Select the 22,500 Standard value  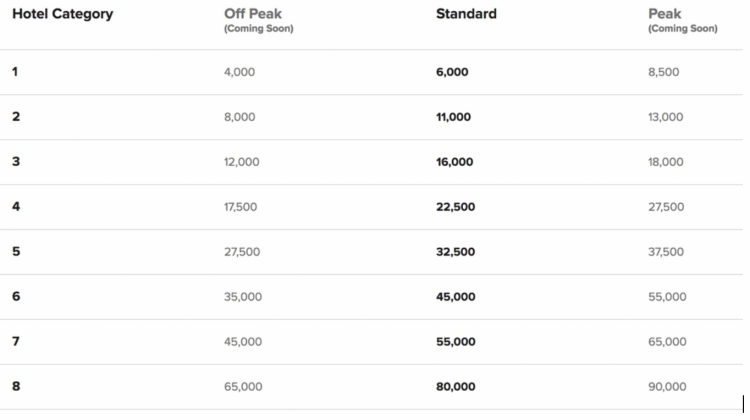click(456, 207)
